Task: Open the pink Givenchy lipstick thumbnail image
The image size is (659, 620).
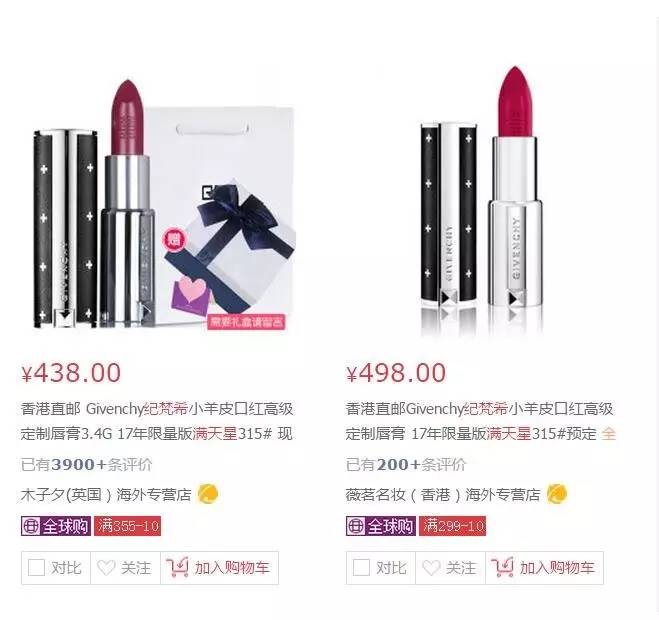Action: coord(481,200)
